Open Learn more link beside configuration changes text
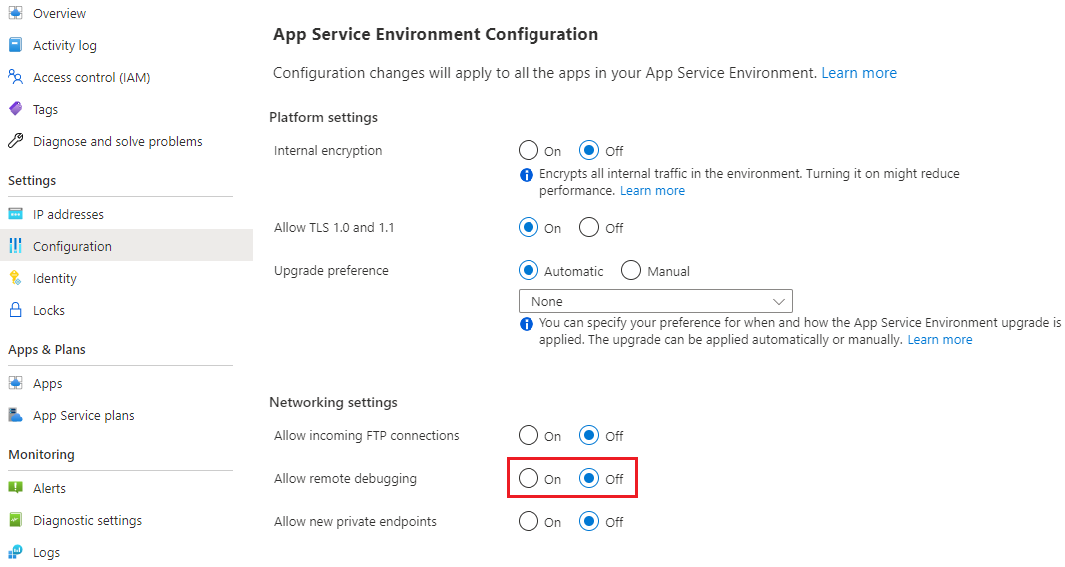Screen dimensions: 1065x567 tap(859, 73)
